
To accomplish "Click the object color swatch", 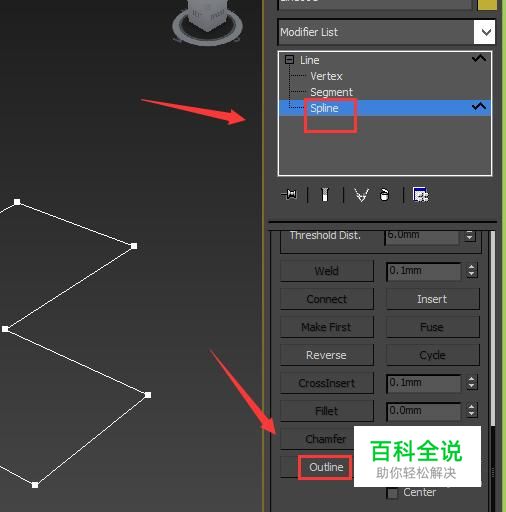I will tap(487, 5).
